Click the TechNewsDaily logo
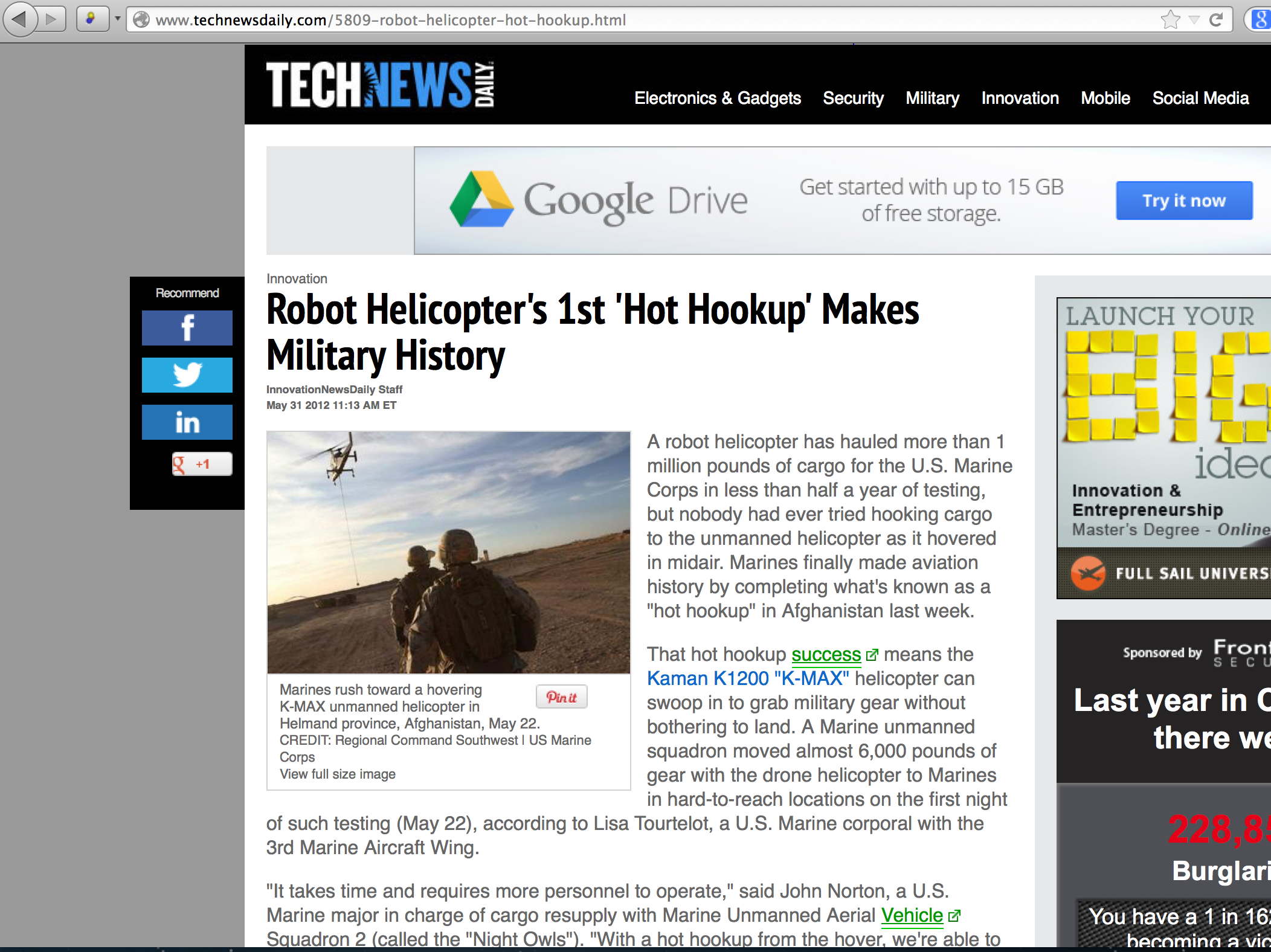1271x952 pixels. [x=380, y=85]
